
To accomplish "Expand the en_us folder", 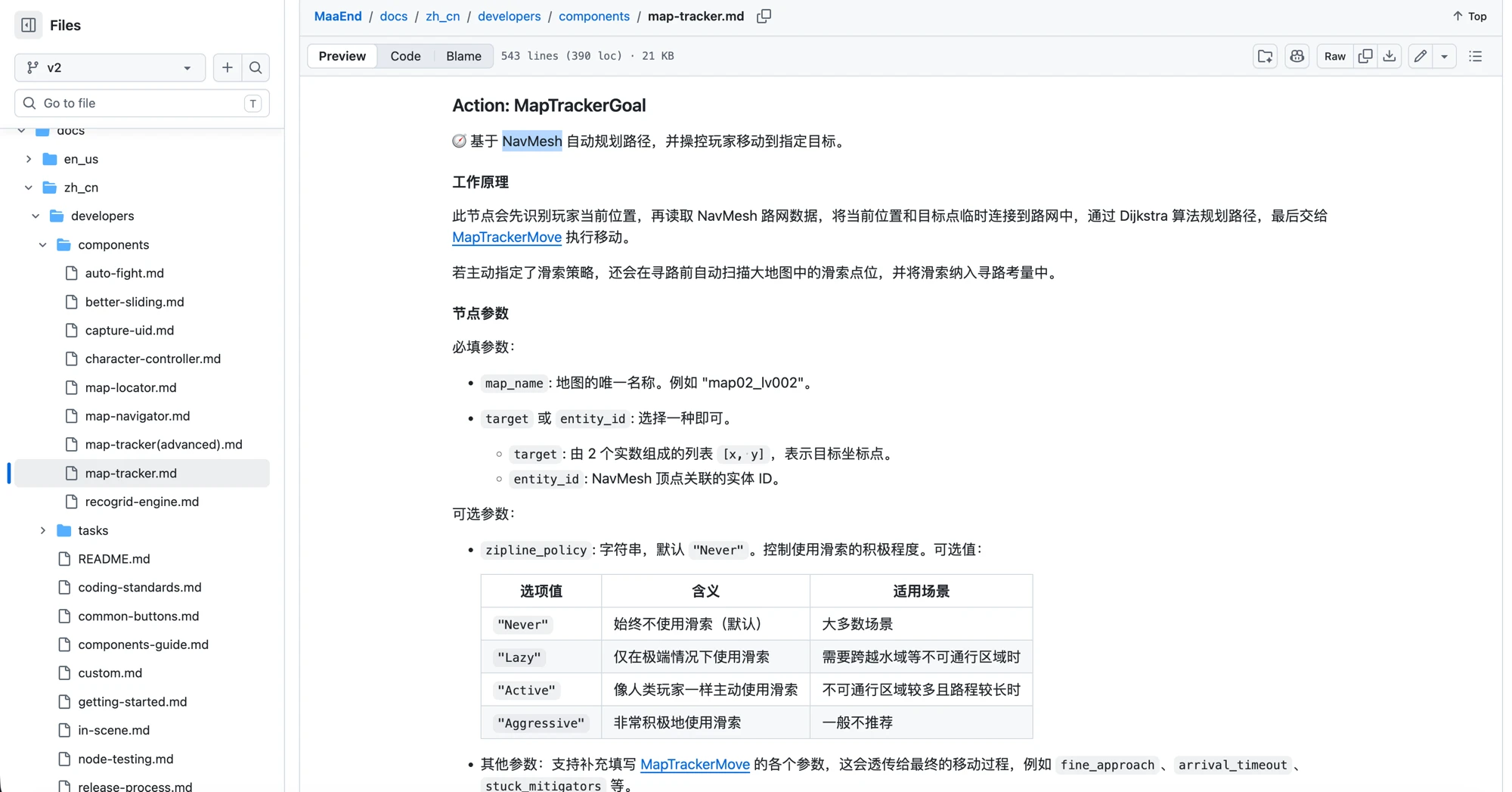I will point(29,159).
